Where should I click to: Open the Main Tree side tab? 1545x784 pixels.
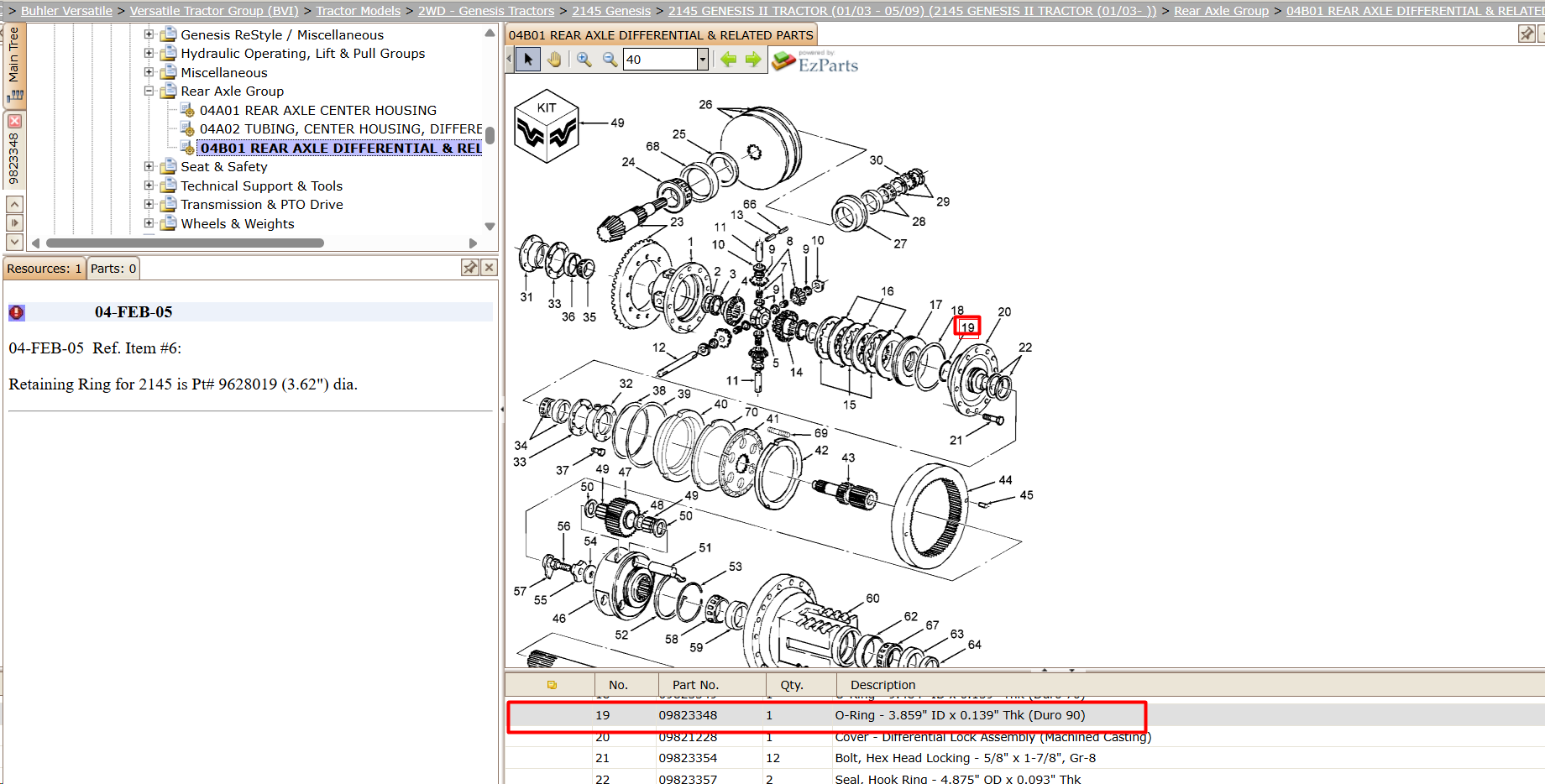point(14,65)
